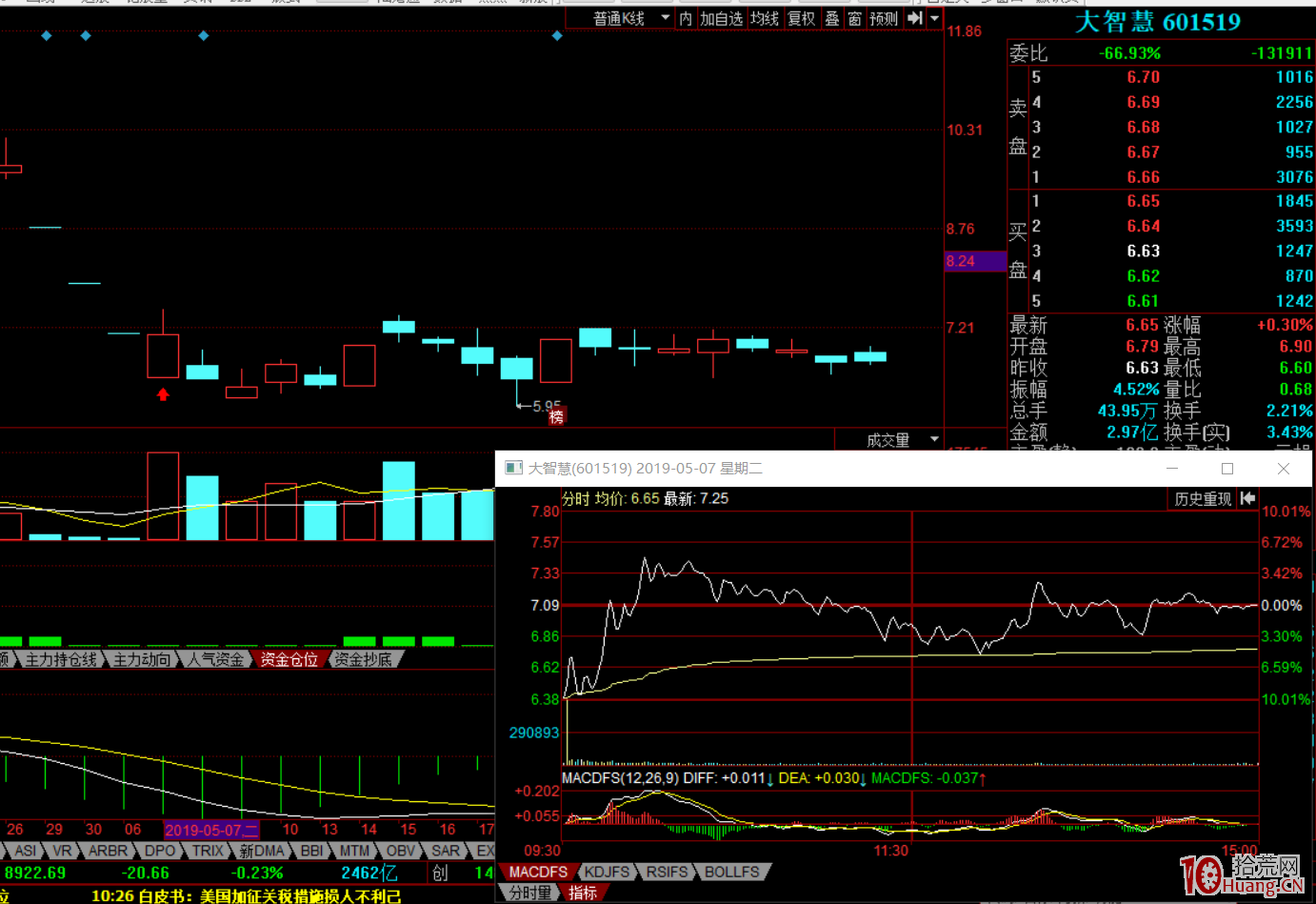Screen dimensions: 1316x904
Task: Click the highlighted date 2019-05-07 marker
Action: click(210, 830)
